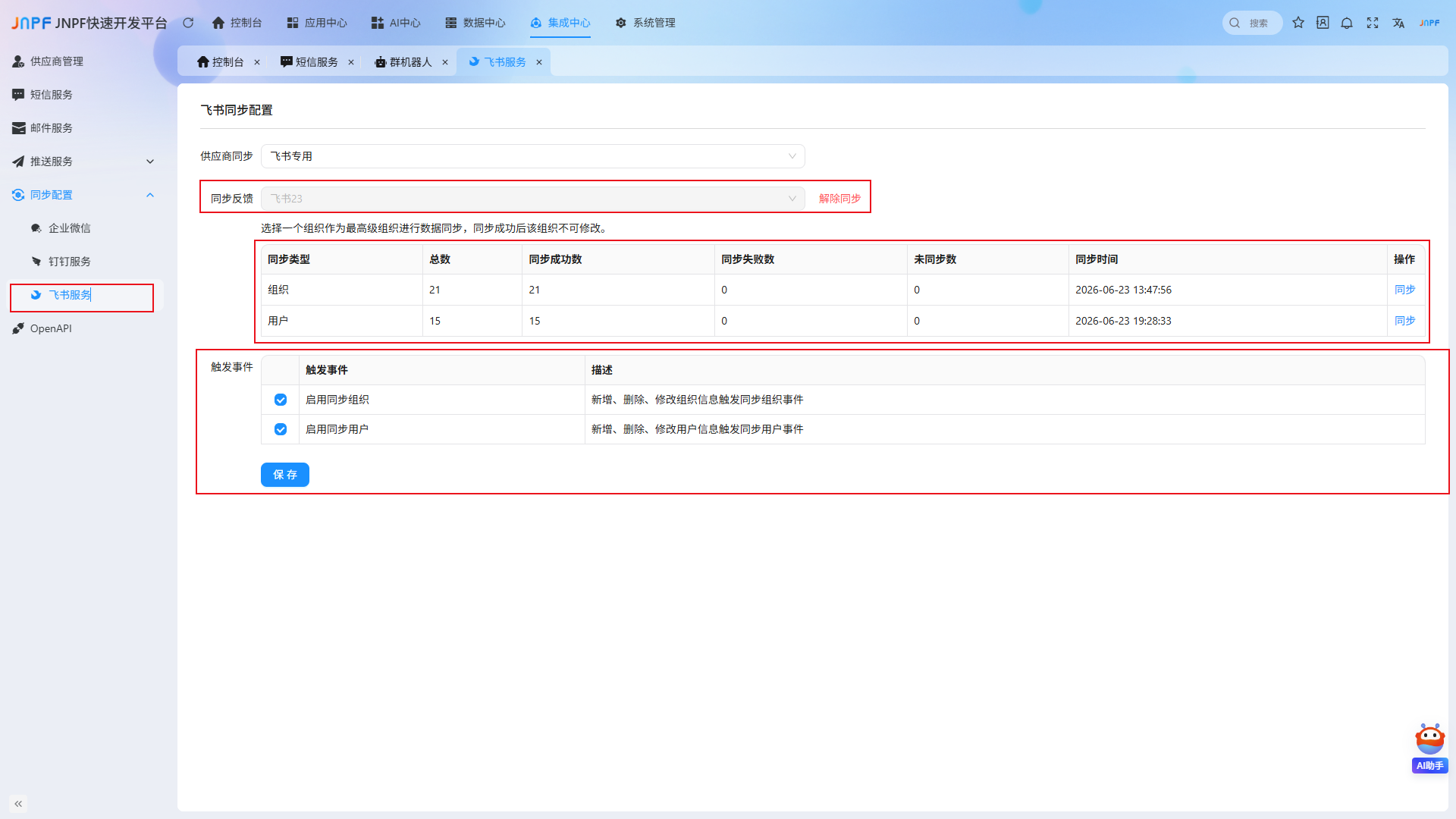Viewport: 1456px width, 819px height.
Task: Open the notification bell
Action: pyautogui.click(x=1347, y=23)
